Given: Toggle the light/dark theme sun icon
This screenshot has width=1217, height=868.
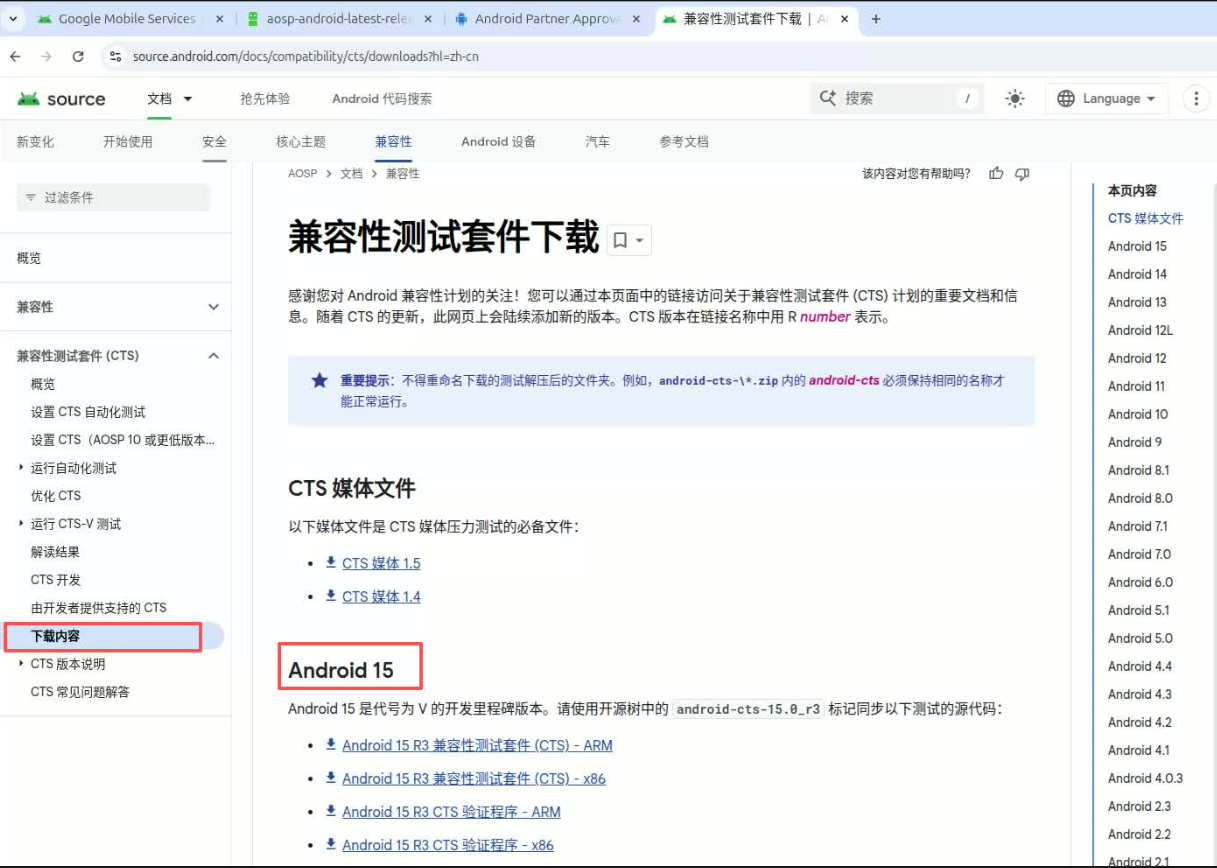Looking at the screenshot, I should pyautogui.click(x=1015, y=98).
